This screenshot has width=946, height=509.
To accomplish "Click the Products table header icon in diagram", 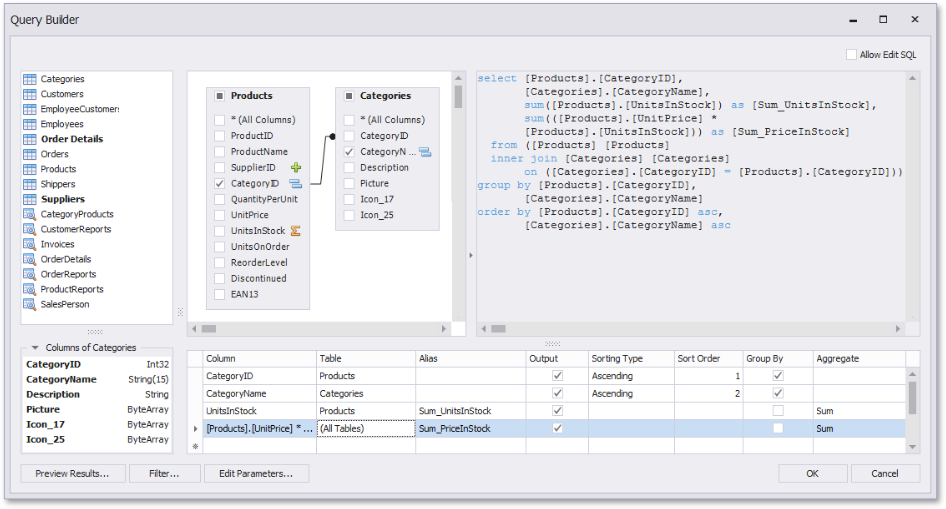I will [220, 96].
